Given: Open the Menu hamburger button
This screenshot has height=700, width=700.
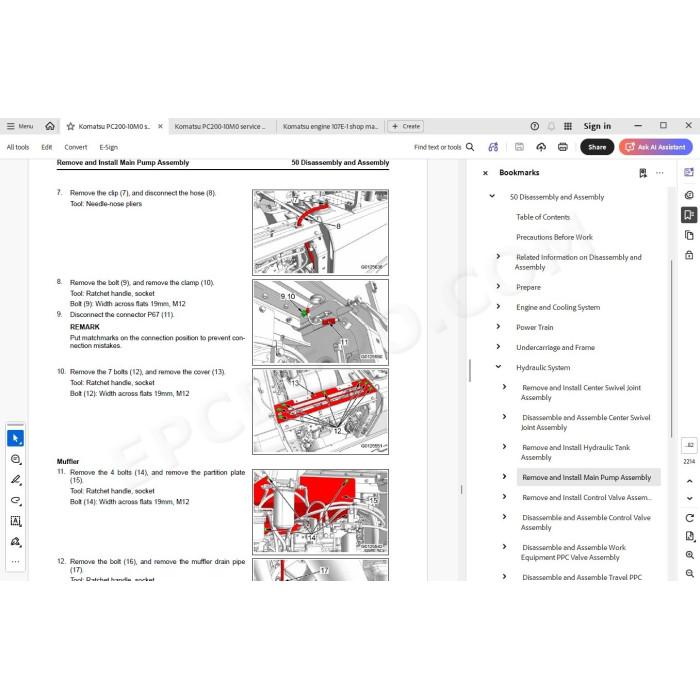Looking at the screenshot, I should click(x=20, y=126).
